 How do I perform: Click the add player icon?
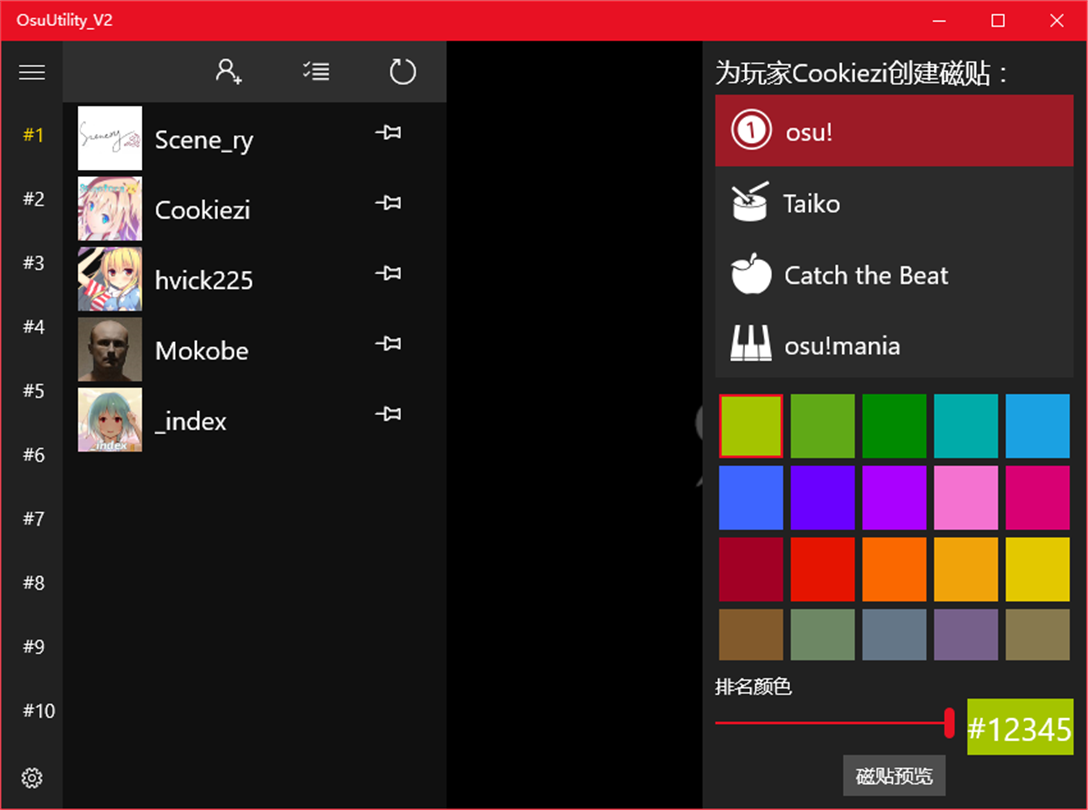coord(228,71)
